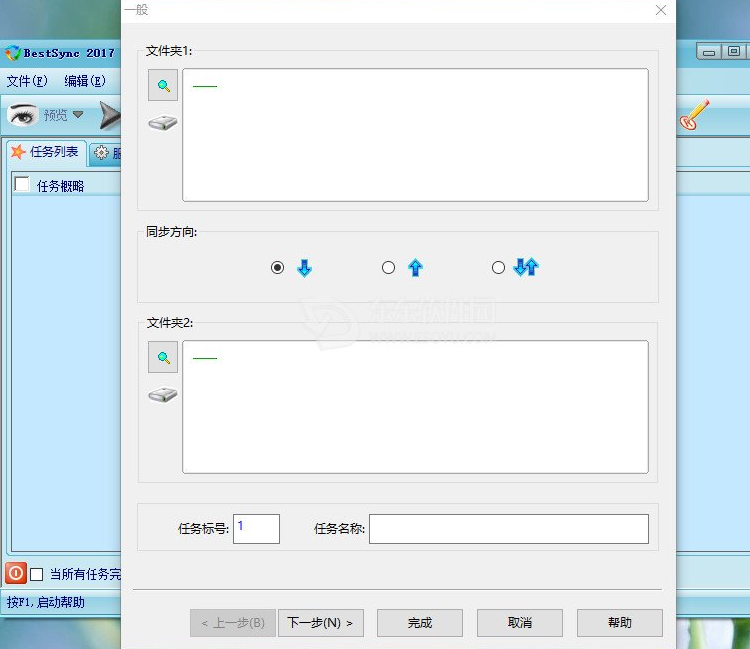Click the 按F1,启动帮助 status bar text
750x649 pixels.
tap(45, 602)
